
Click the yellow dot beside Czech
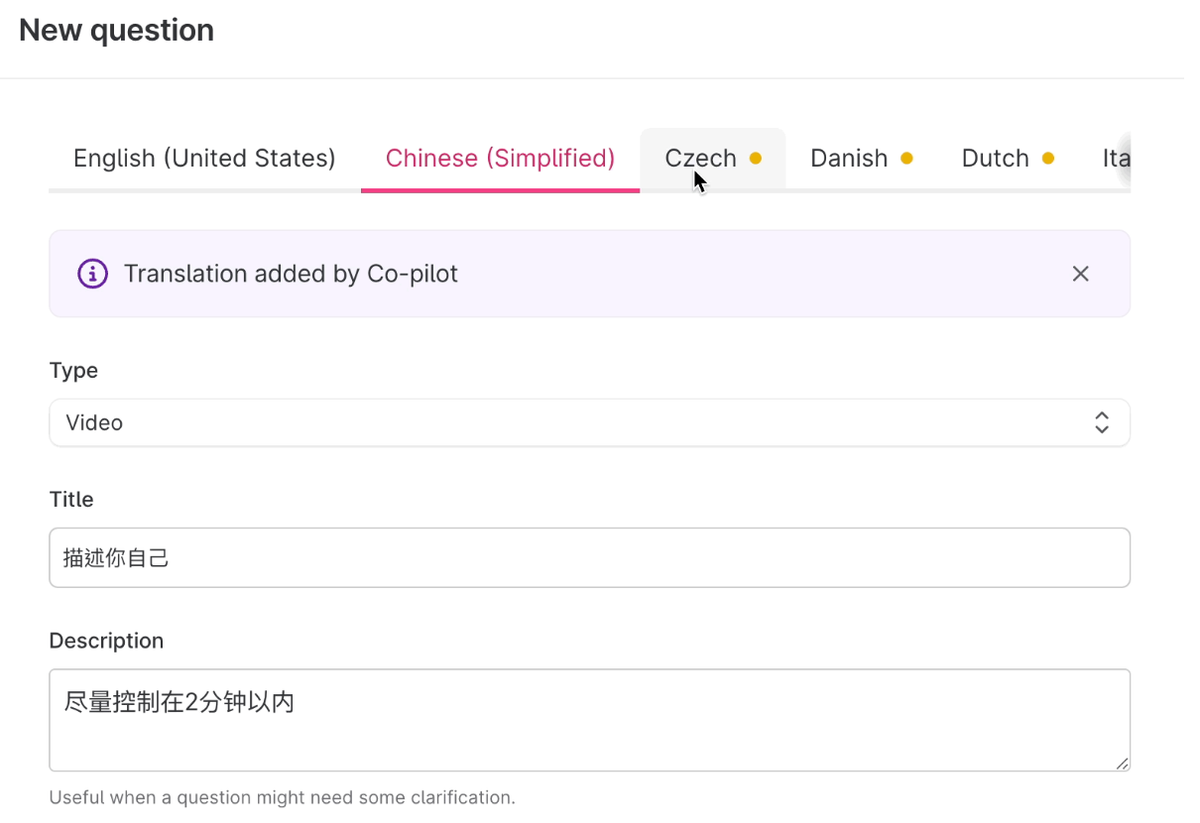pyautogui.click(x=756, y=158)
